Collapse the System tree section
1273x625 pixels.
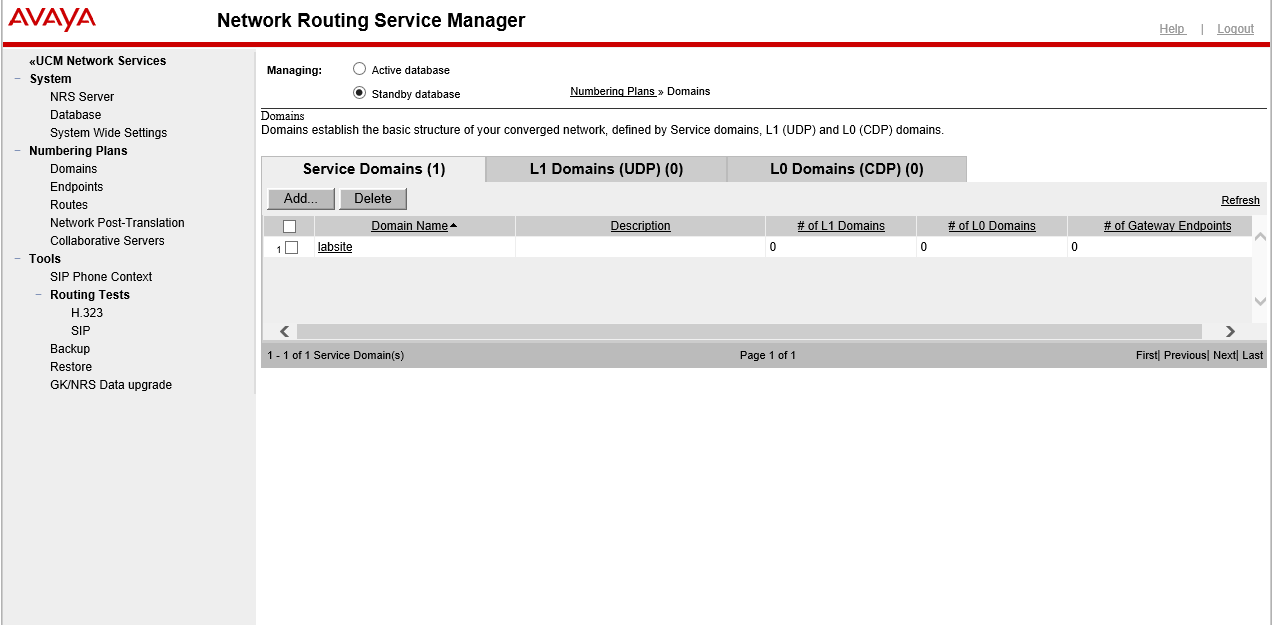coord(18,79)
